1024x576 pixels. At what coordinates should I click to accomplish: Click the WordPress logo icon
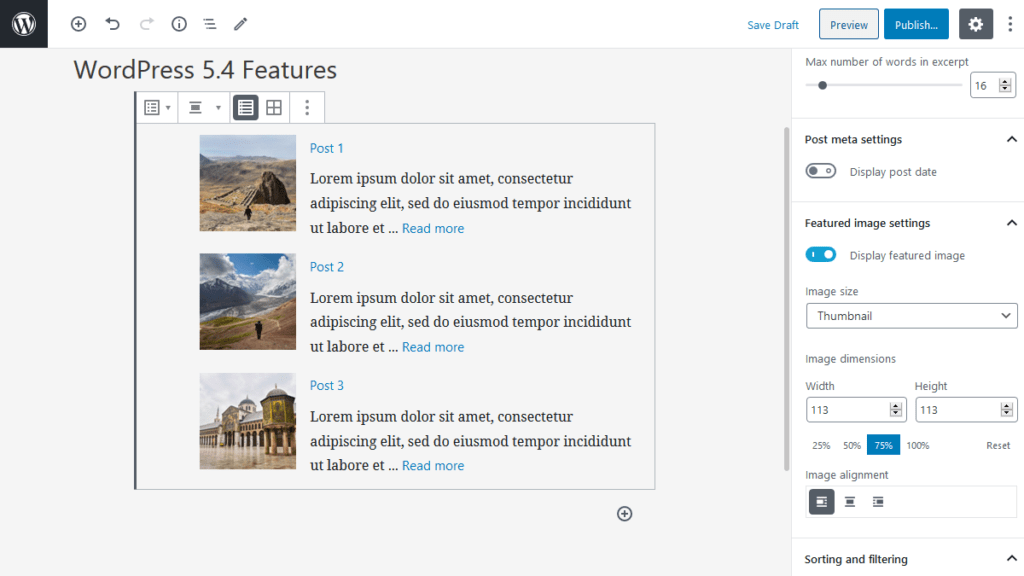[x=24, y=24]
